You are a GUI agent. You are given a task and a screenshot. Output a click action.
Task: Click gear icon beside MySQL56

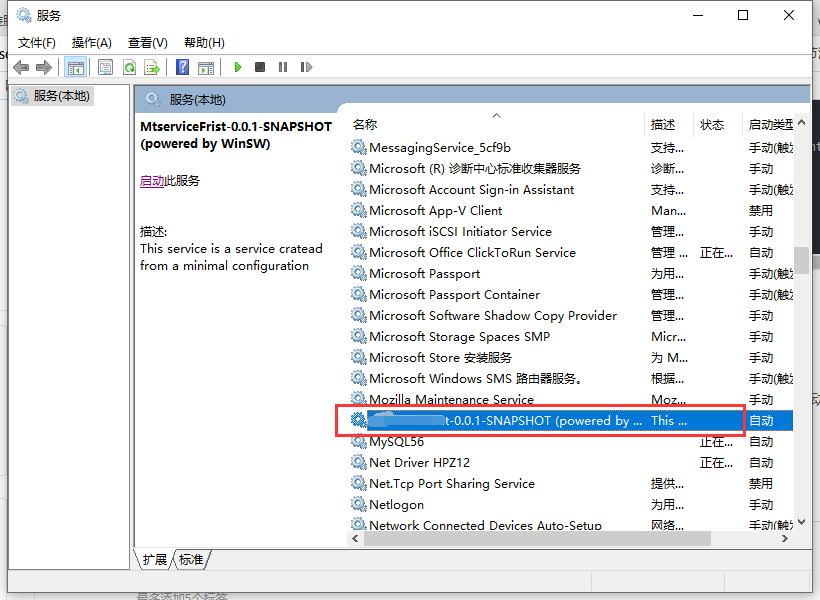tap(358, 441)
